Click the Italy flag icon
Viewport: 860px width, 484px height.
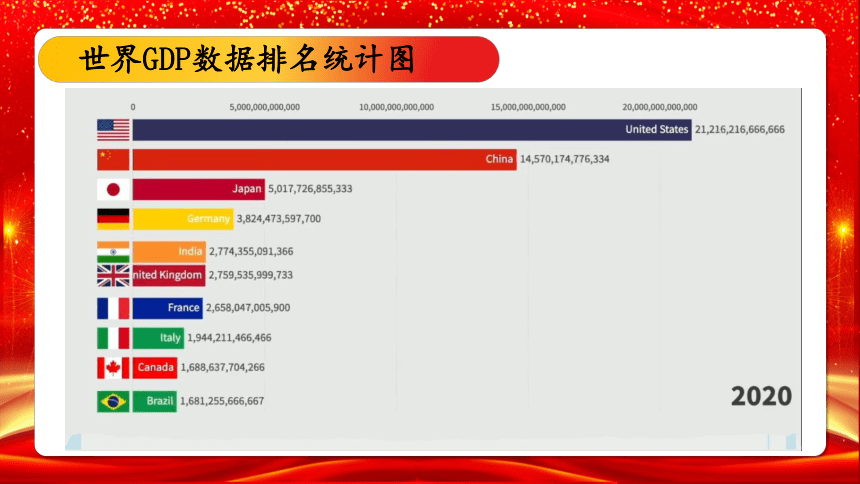114,338
